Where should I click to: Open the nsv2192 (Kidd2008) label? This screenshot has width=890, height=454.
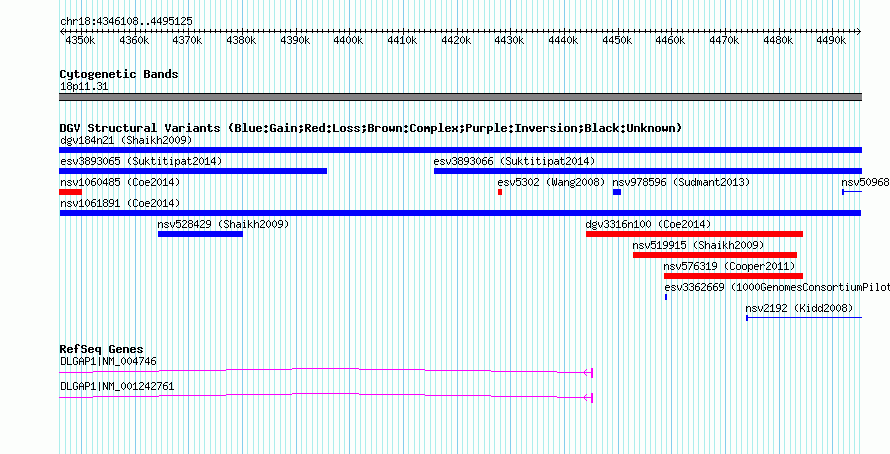pos(799,308)
